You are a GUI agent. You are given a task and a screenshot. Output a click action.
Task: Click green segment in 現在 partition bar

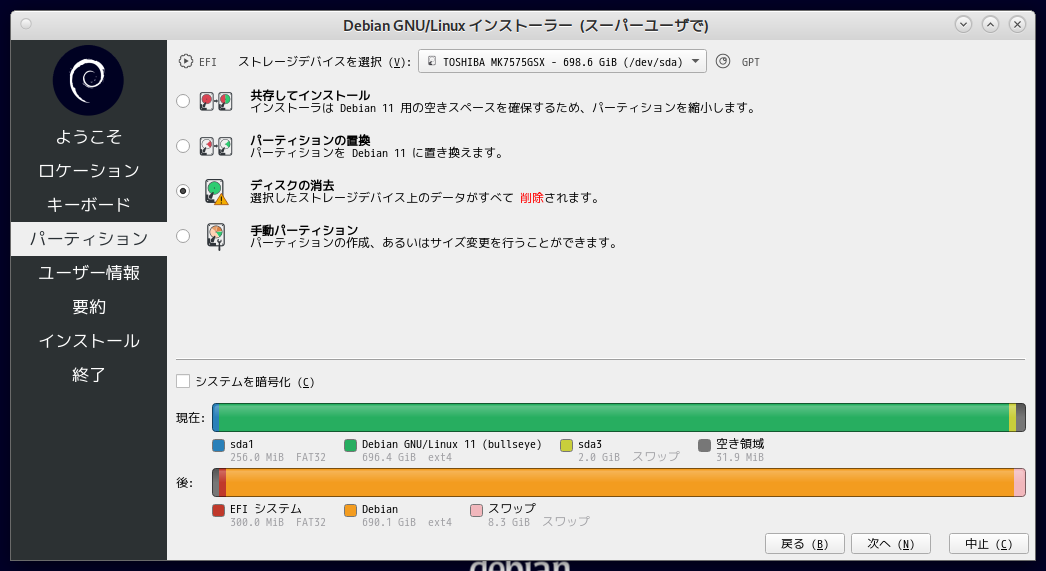(x=614, y=418)
